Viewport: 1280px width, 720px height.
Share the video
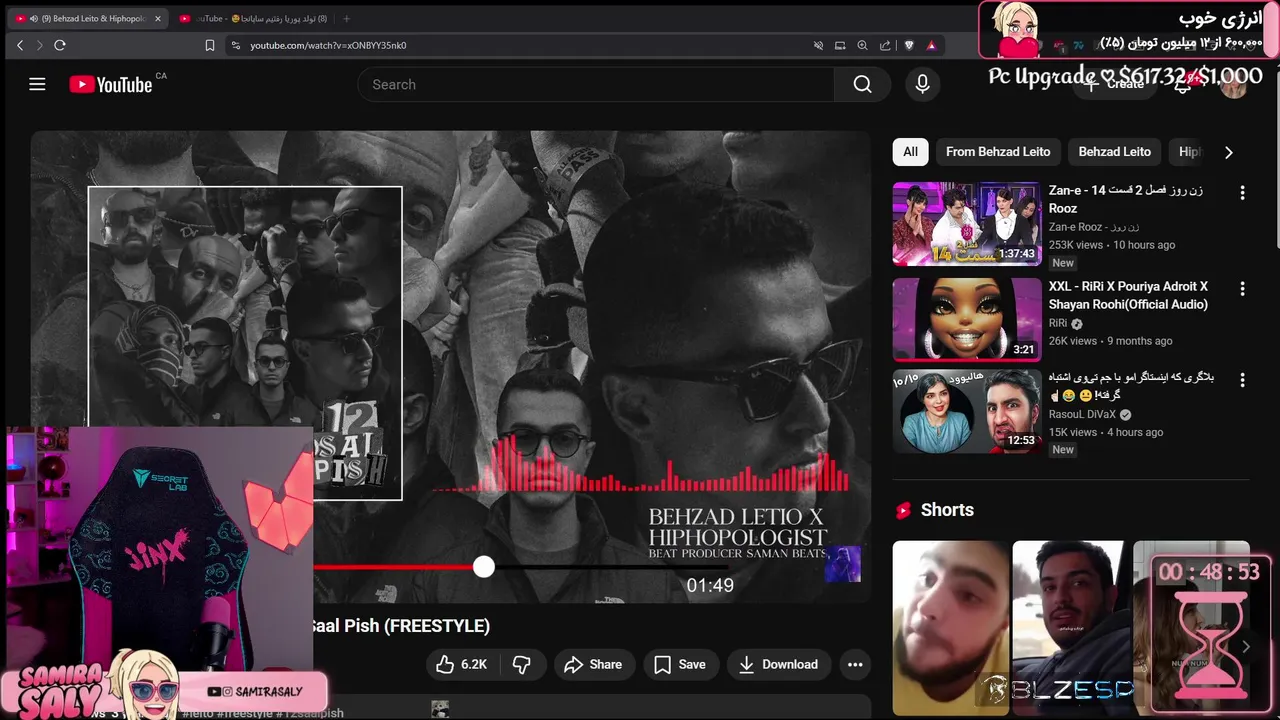pos(593,664)
